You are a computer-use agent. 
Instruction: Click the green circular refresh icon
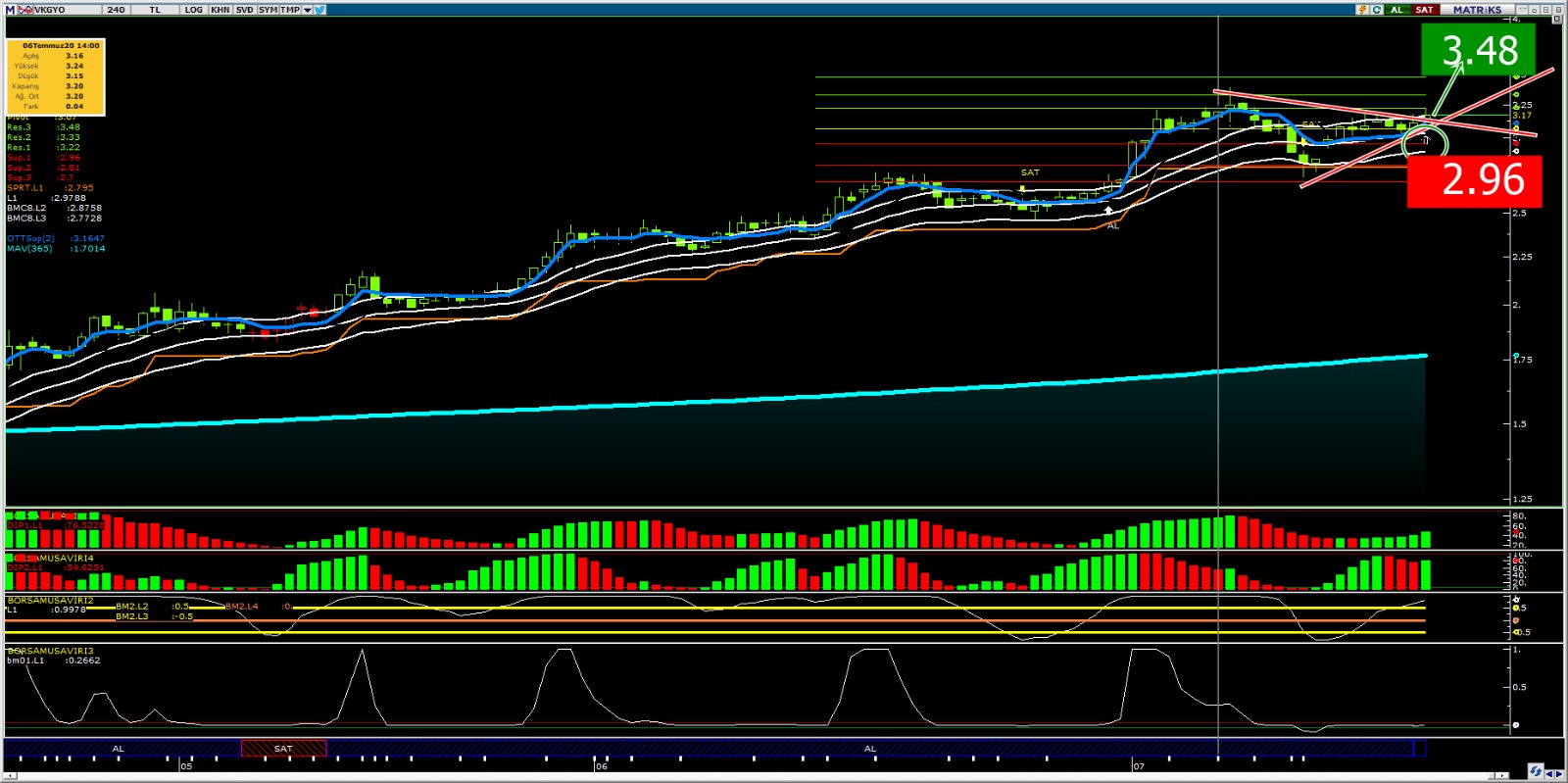coord(1377,10)
